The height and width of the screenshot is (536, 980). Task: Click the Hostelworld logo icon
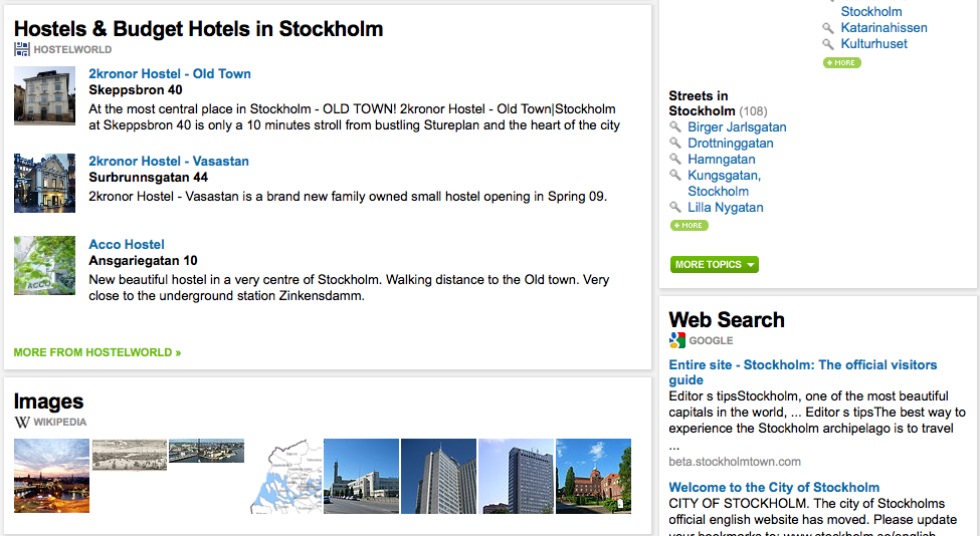(x=22, y=49)
